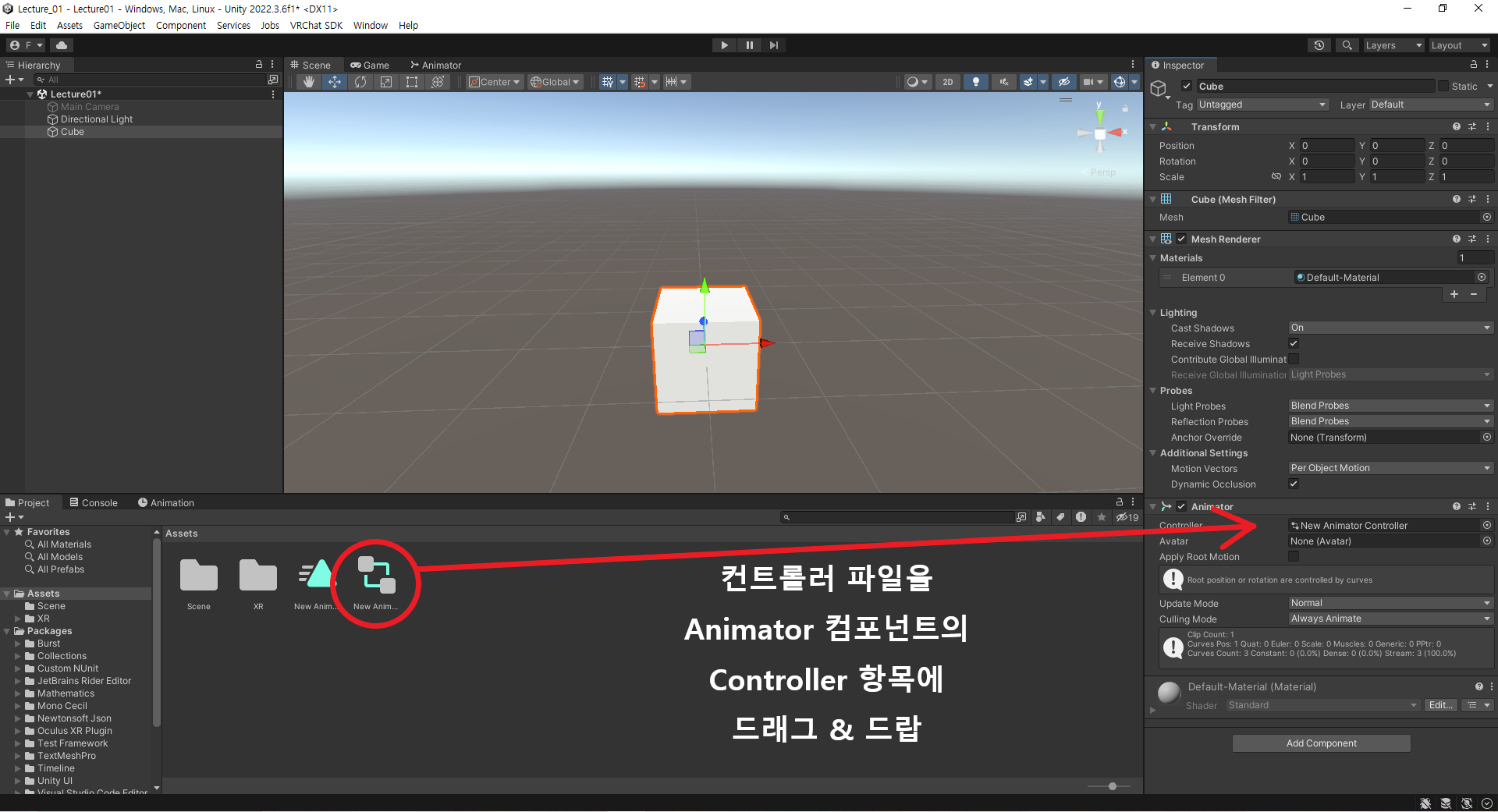Toggle the Static checkbox
This screenshot has height=812, width=1498.
[1443, 87]
